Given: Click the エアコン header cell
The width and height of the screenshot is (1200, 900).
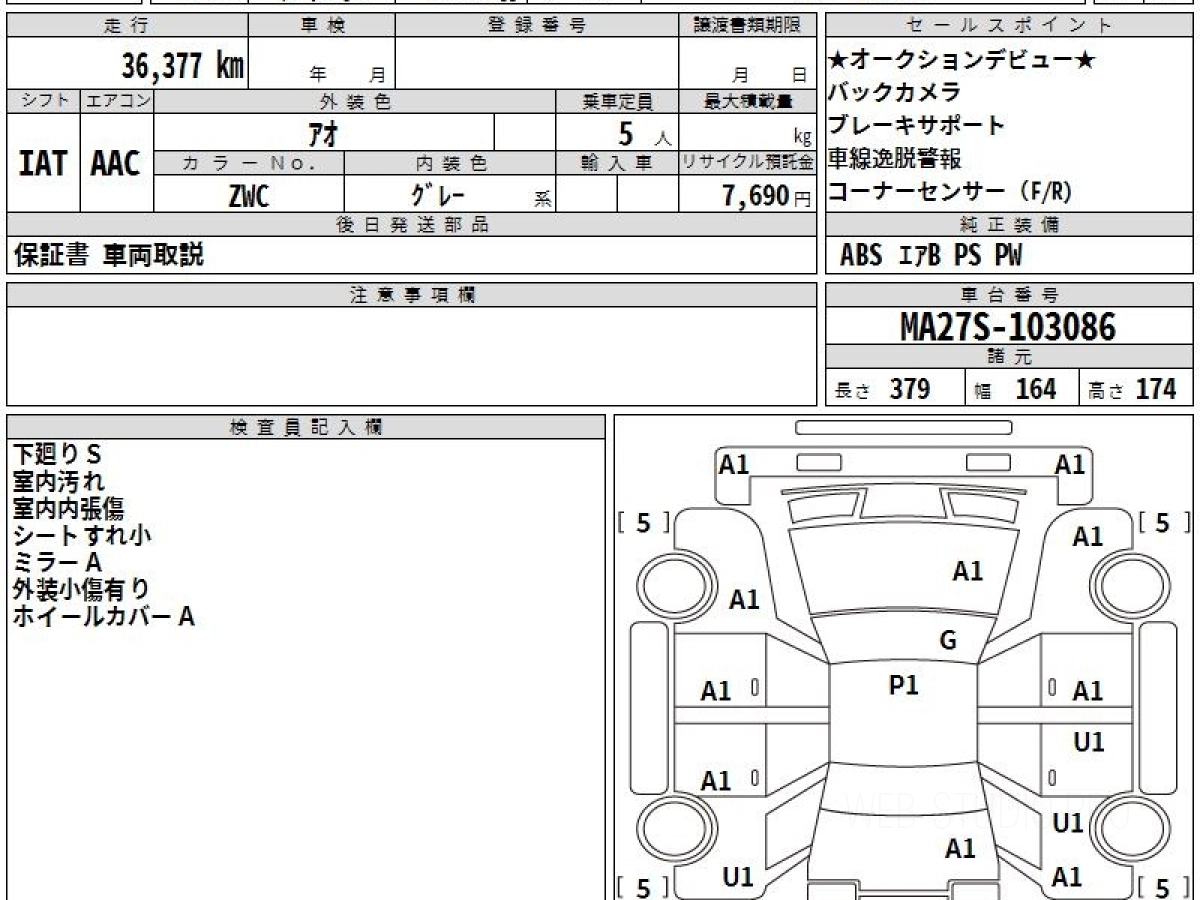Looking at the screenshot, I should (x=118, y=101).
